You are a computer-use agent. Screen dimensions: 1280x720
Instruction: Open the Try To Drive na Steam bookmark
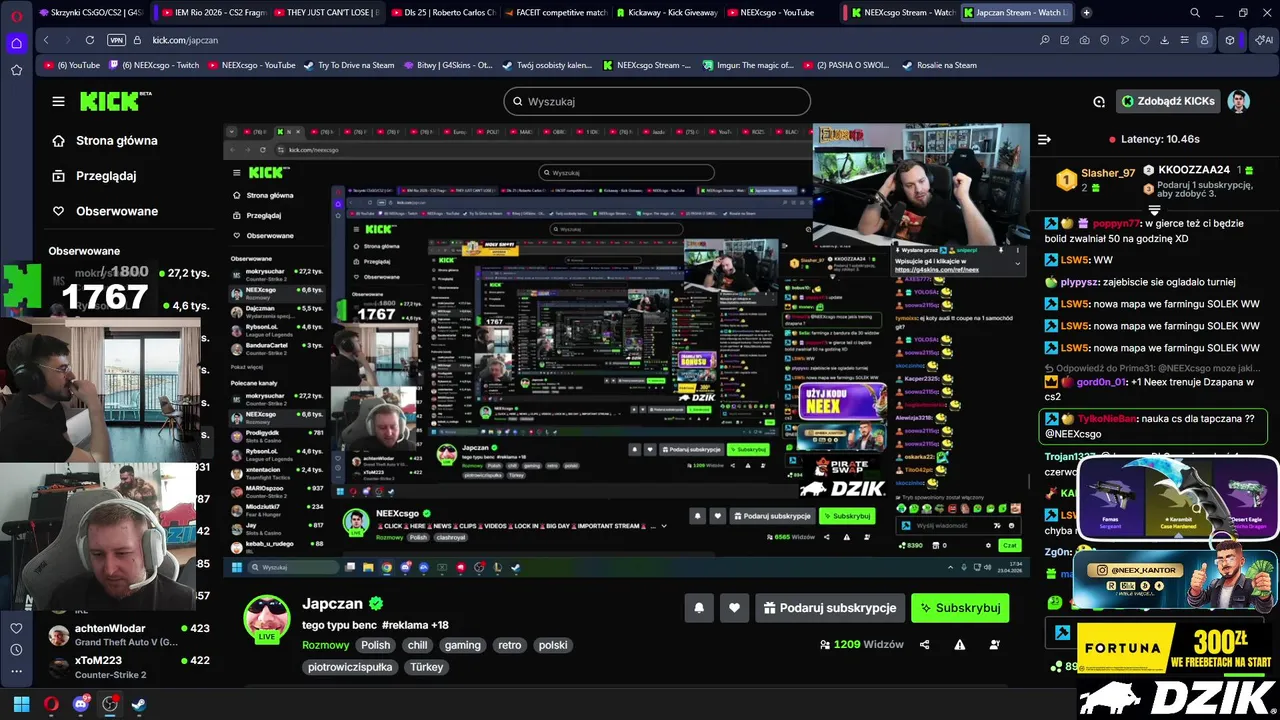point(348,65)
